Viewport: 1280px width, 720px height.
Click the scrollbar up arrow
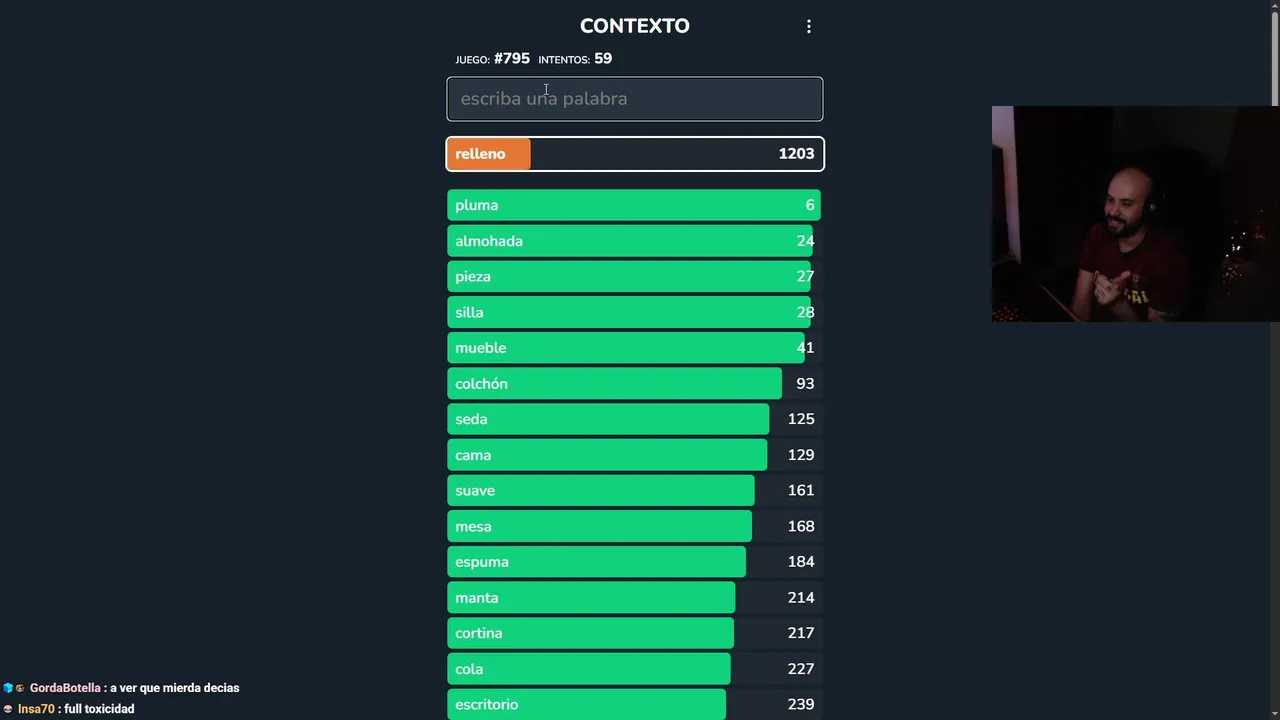click(1274, 6)
